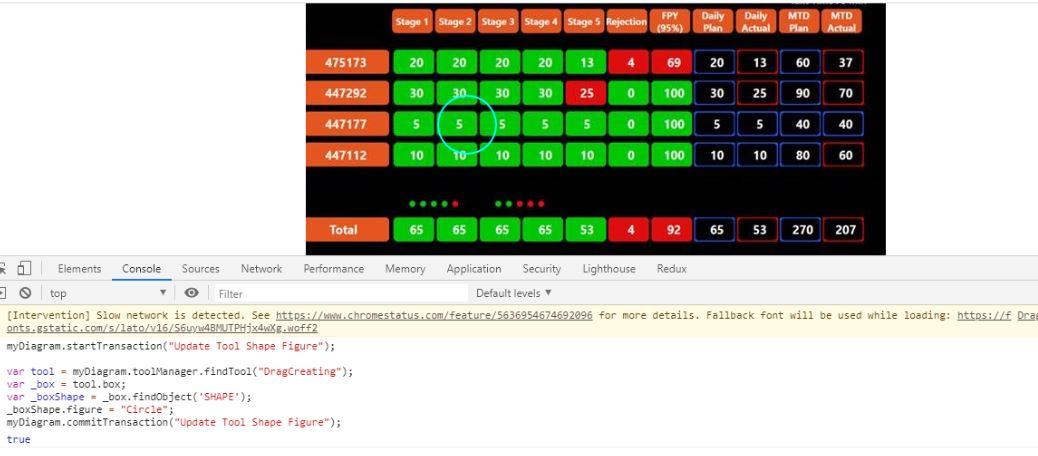Select the 447112 row label

[348, 154]
